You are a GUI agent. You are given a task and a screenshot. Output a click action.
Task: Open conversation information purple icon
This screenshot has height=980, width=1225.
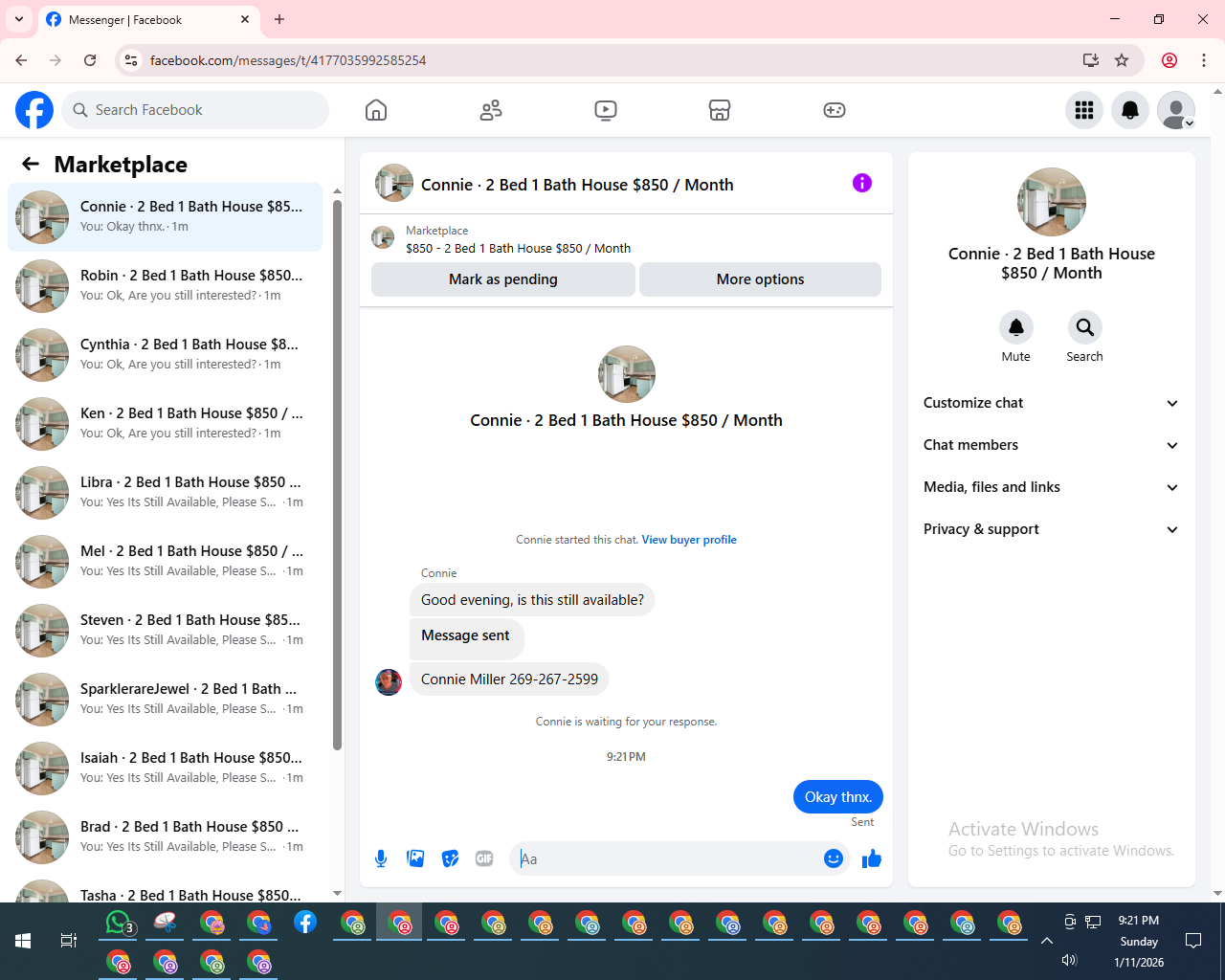(862, 183)
